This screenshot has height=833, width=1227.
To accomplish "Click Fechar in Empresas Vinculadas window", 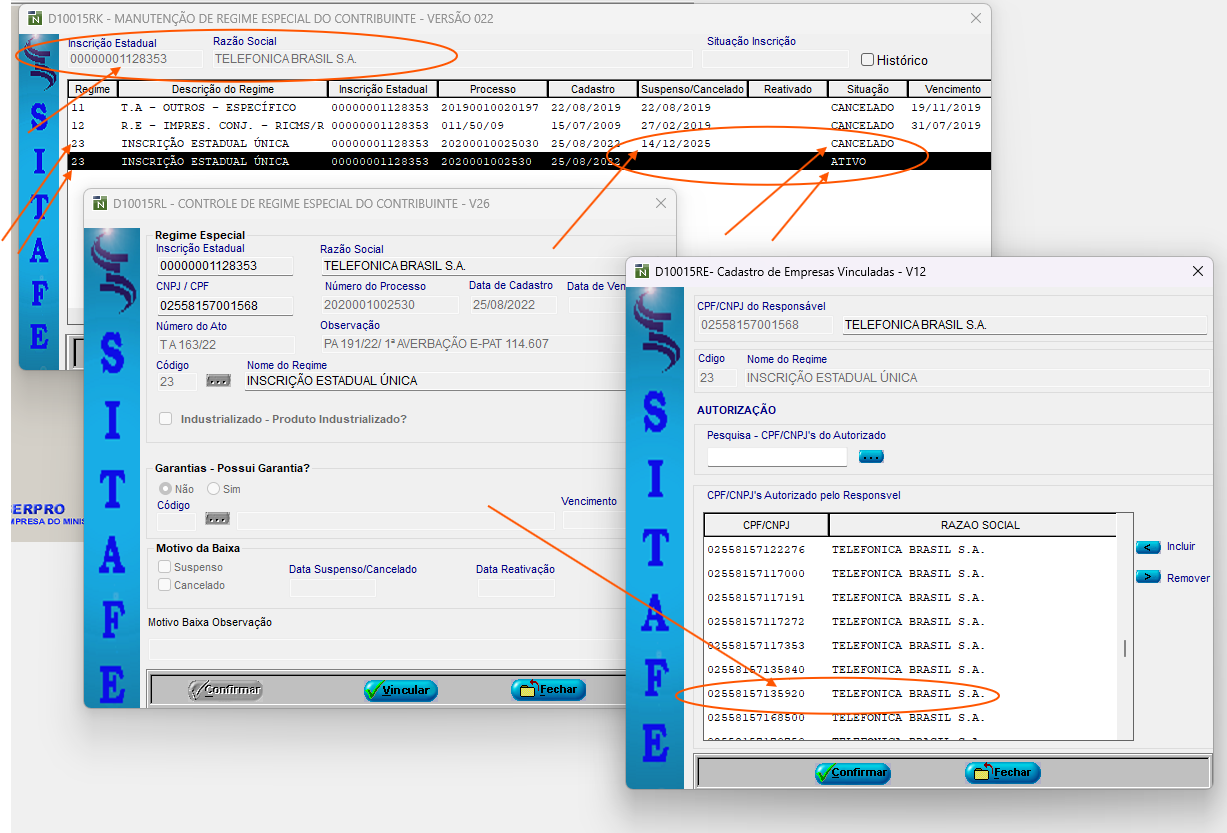I will pyautogui.click(x=1002, y=773).
